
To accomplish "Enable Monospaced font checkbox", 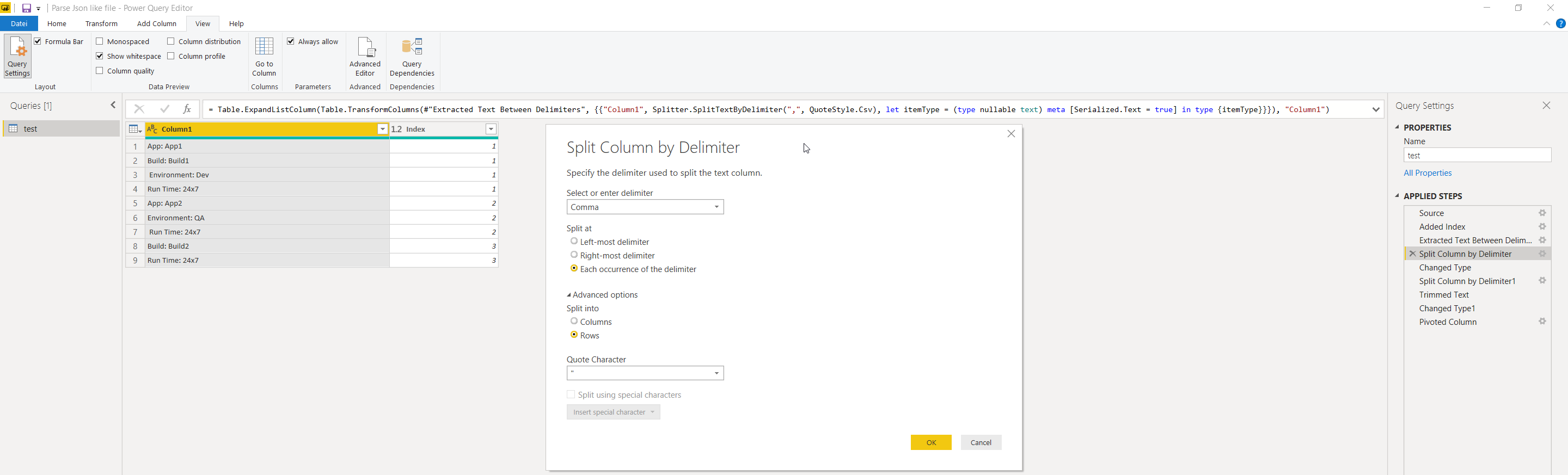I will pos(100,41).
